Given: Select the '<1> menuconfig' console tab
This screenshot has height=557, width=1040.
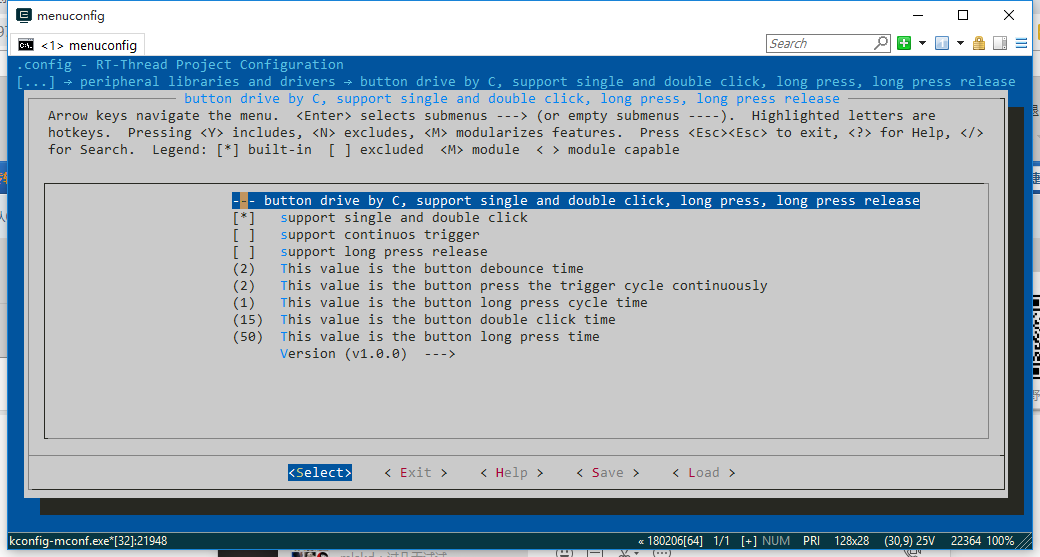Looking at the screenshot, I should click(x=78, y=45).
